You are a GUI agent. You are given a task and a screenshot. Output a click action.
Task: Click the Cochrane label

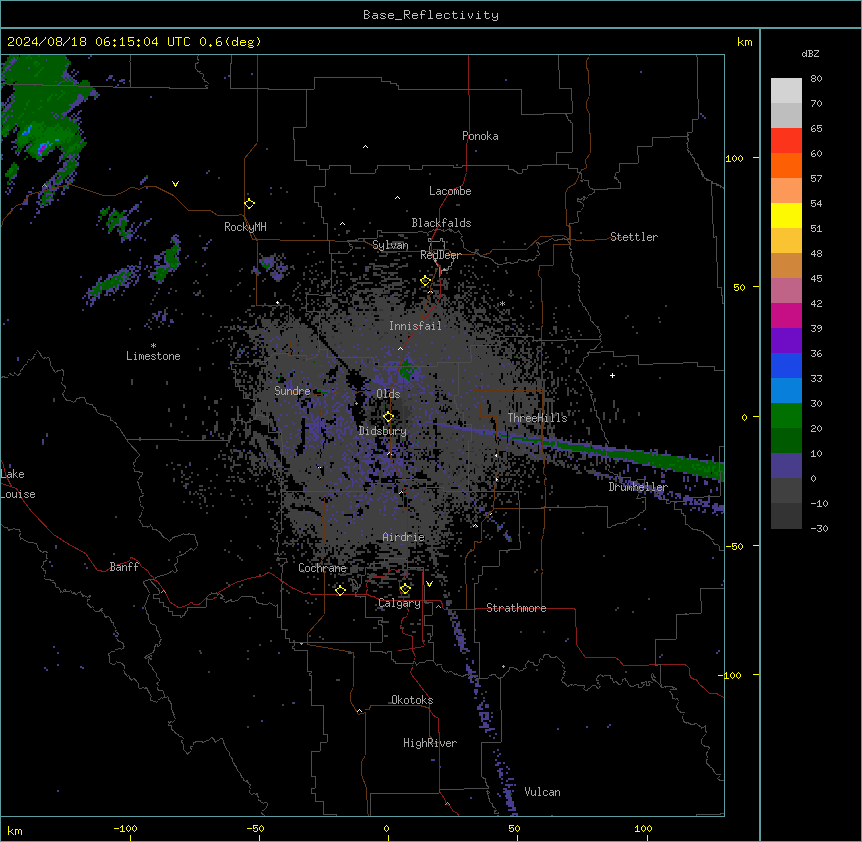[322, 568]
